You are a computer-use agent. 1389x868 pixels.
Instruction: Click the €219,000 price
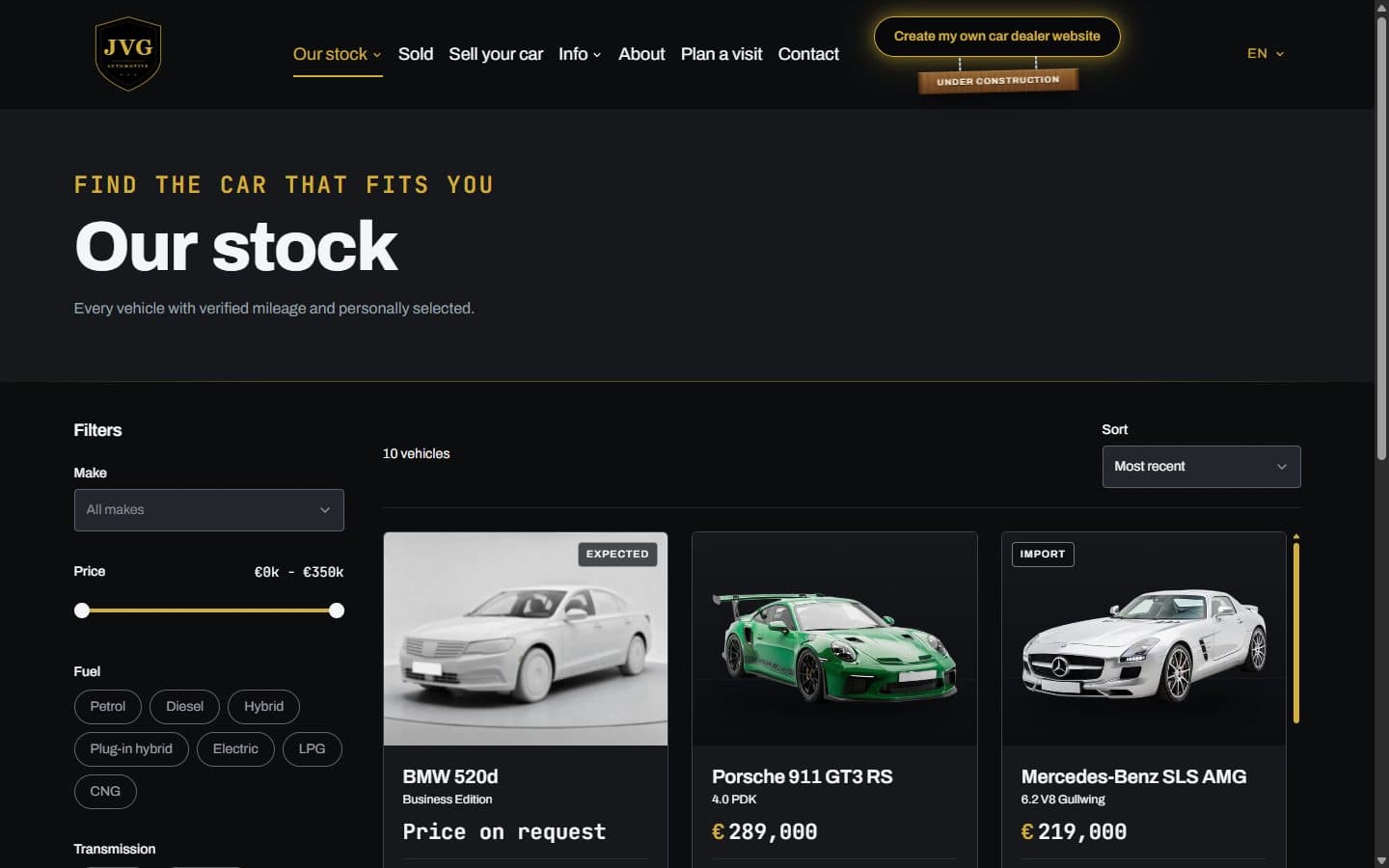click(1074, 831)
